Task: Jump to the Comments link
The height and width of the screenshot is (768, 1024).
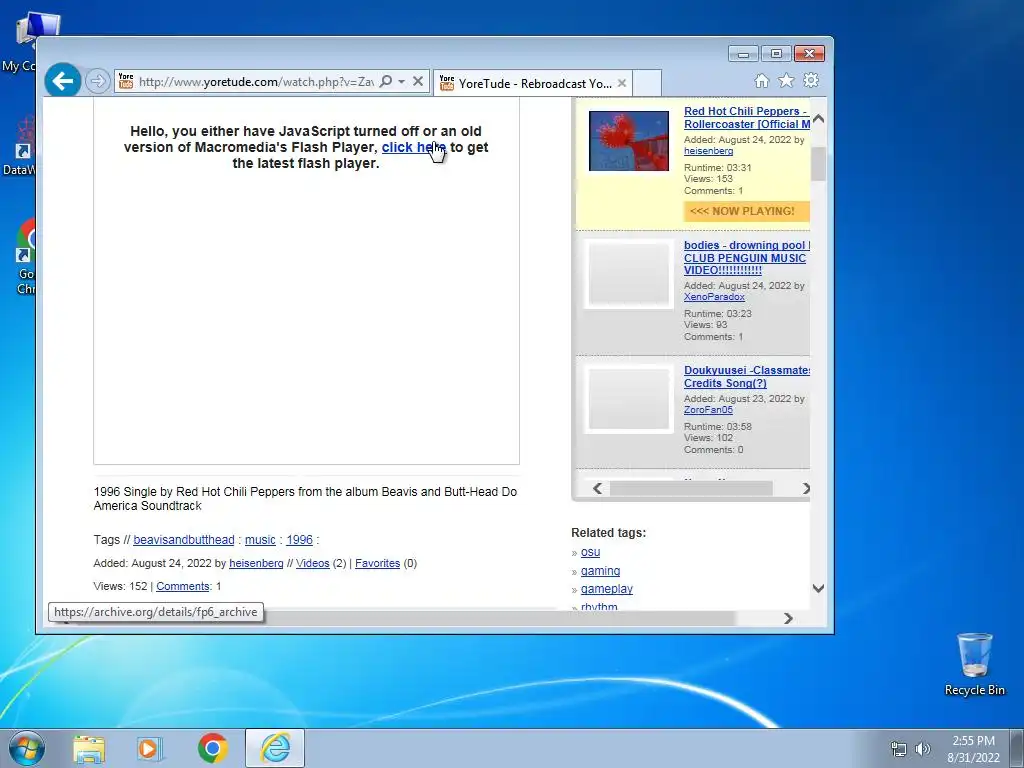Action: coord(182,586)
